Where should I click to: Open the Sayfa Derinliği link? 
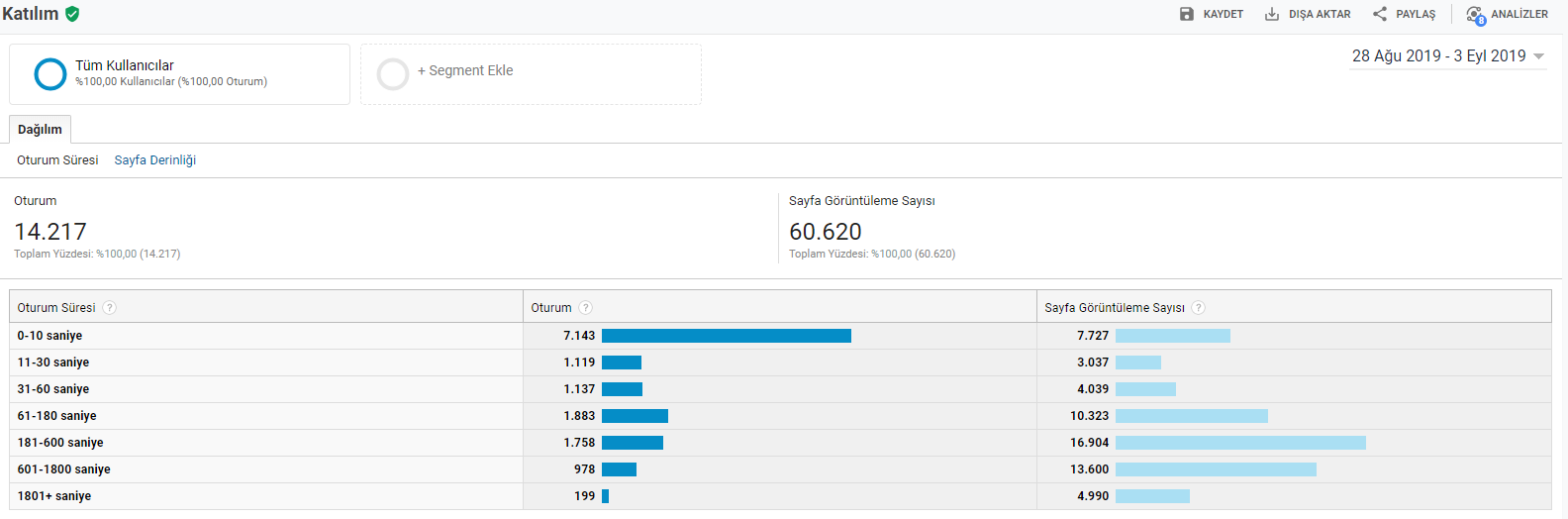pyautogui.click(x=155, y=160)
